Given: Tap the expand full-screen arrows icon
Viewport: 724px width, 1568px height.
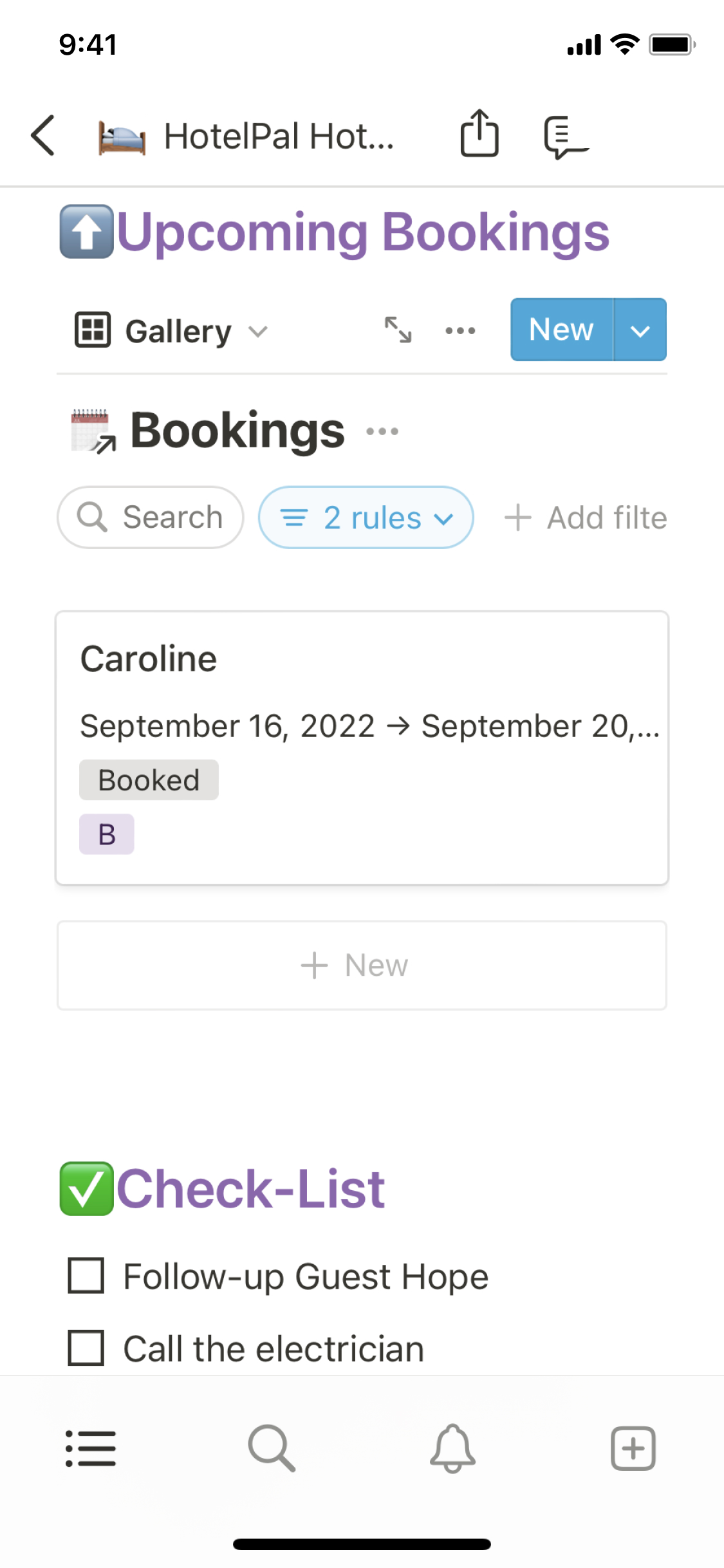Looking at the screenshot, I should coord(398,330).
